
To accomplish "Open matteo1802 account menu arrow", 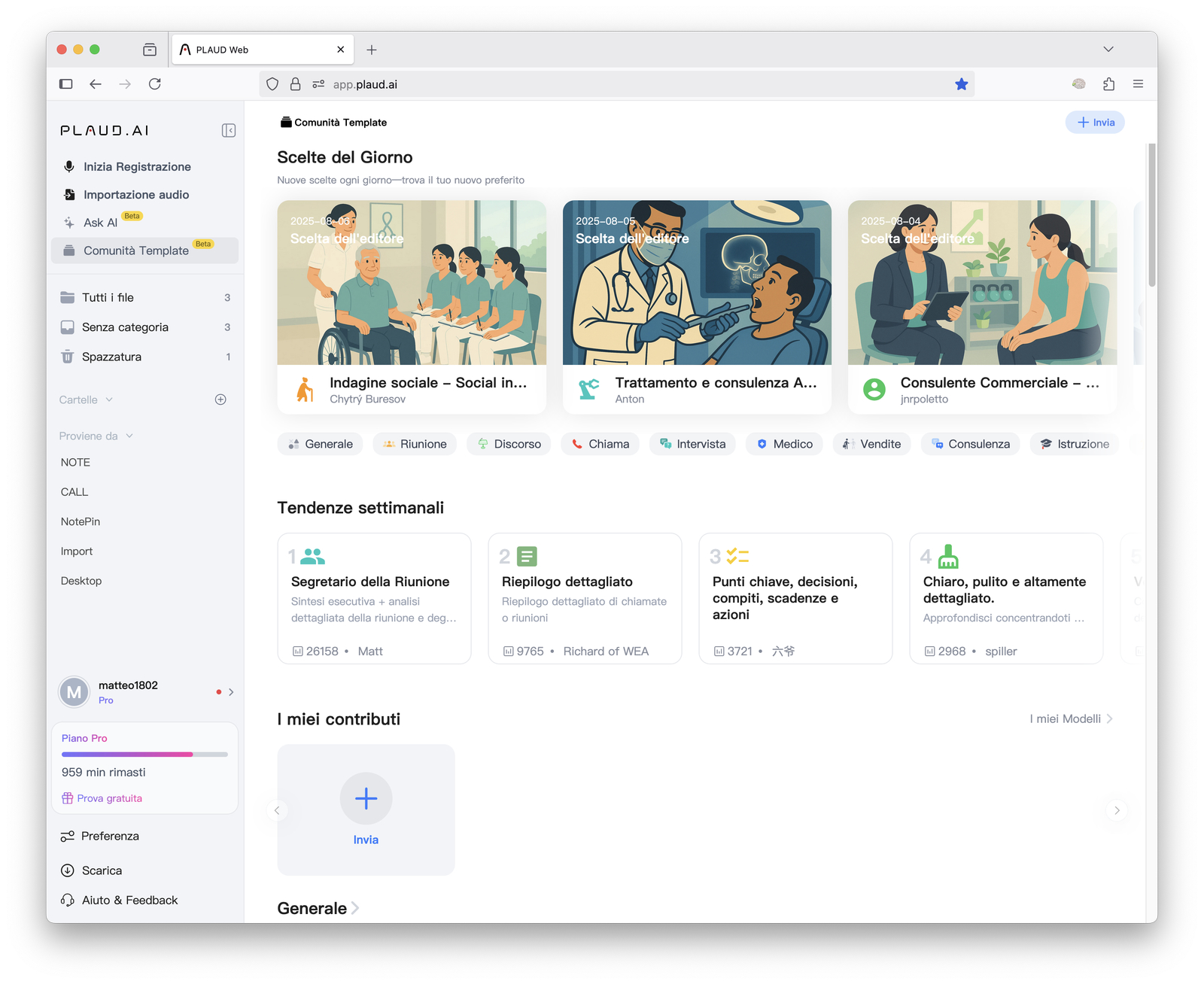I will [231, 692].
